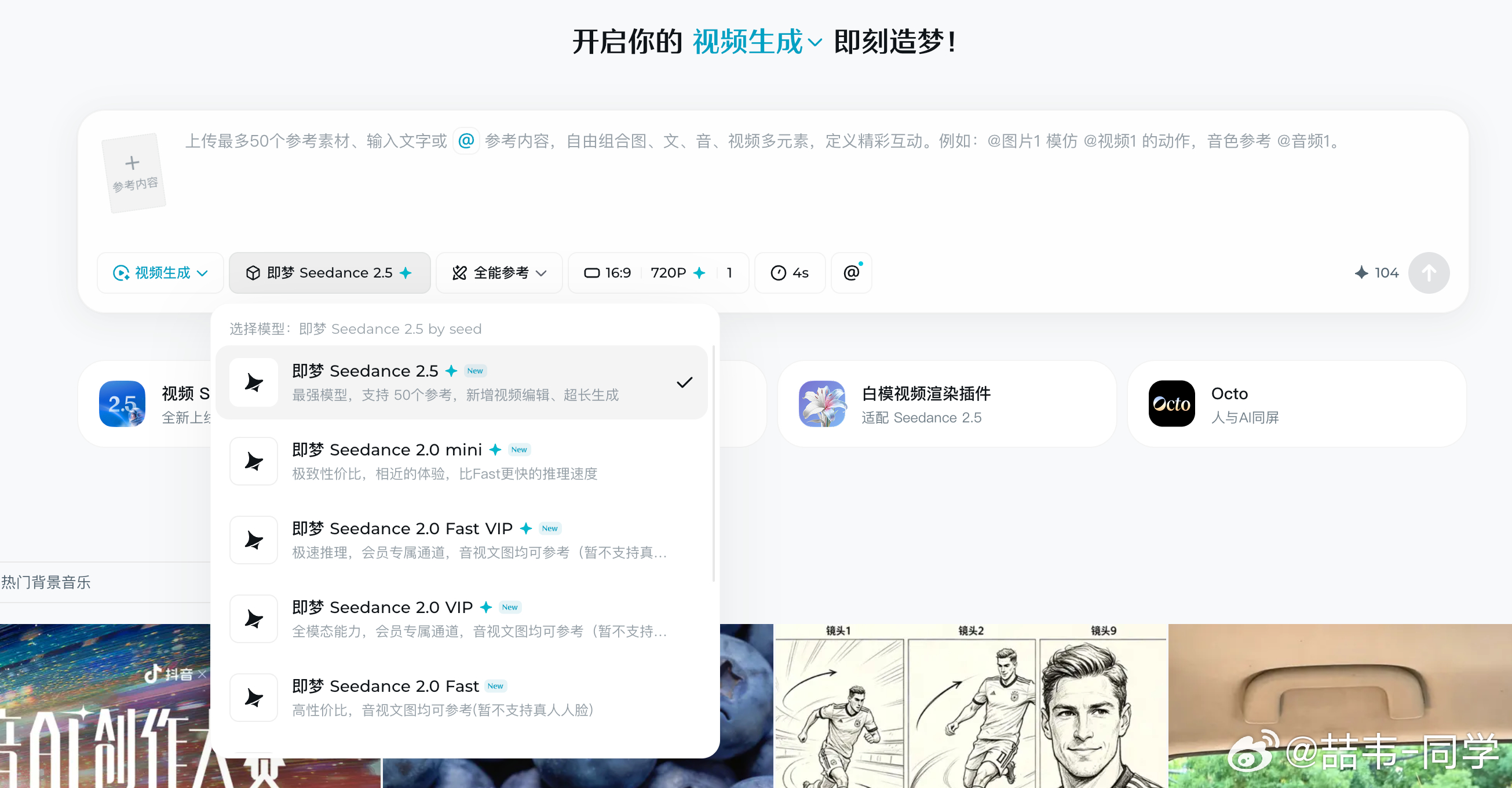Click the Seedance 2.0 Fast VIP logo icon
Viewport: 1512px width, 788px height.
(x=254, y=539)
